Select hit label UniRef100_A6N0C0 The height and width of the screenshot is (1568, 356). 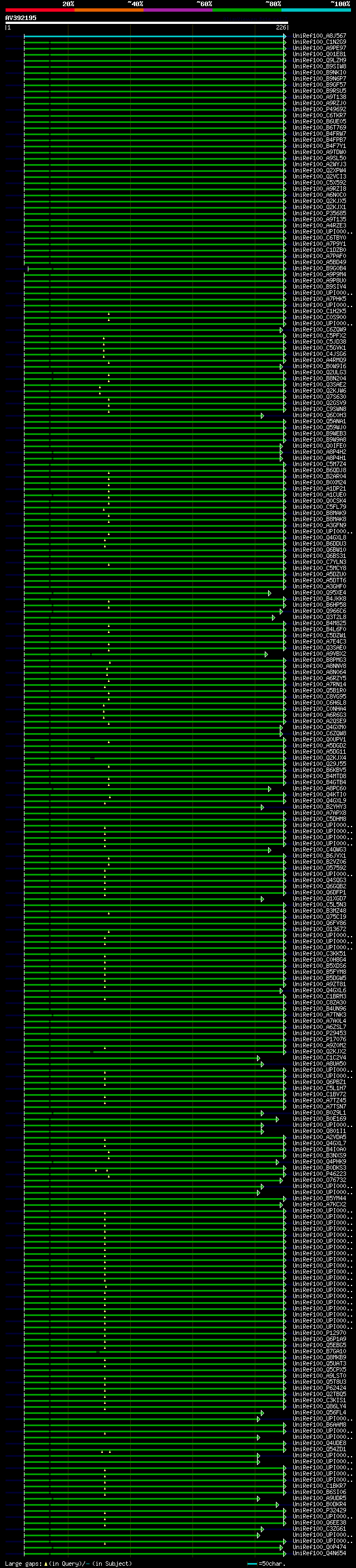click(x=319, y=195)
